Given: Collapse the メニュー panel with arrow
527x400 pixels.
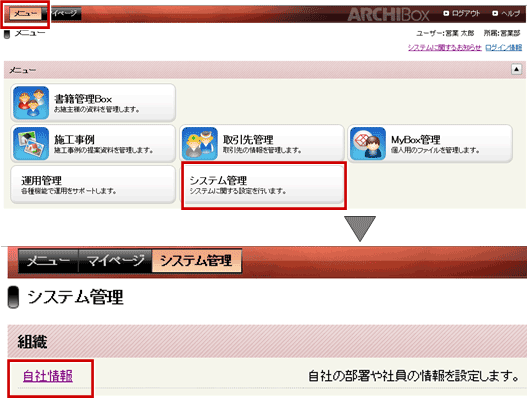Looking at the screenshot, I should (517, 70).
